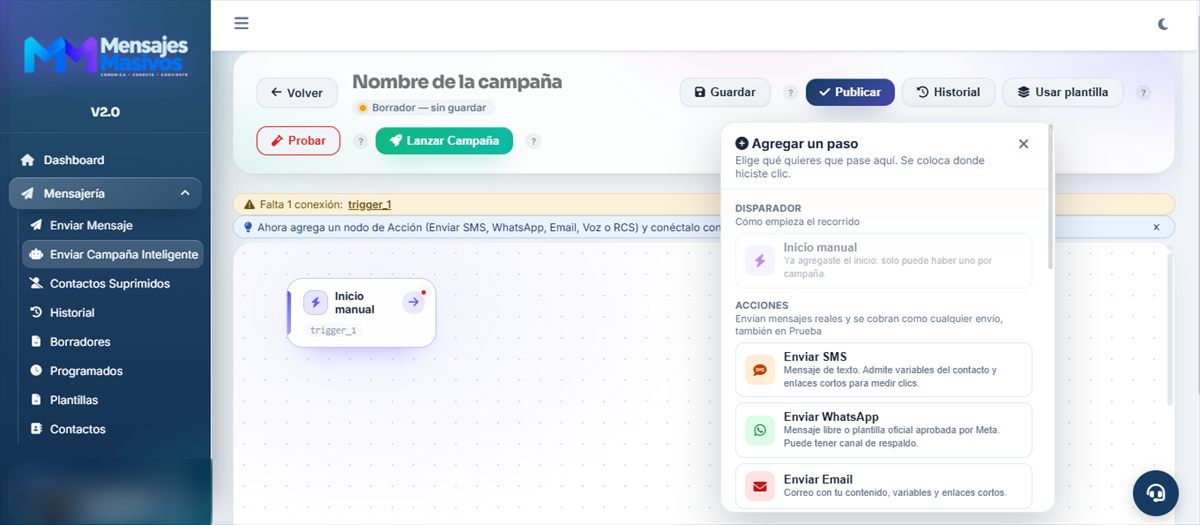The image size is (1200, 525).
Task: Follow the trigger_1 link in warning
Action: click(369, 204)
